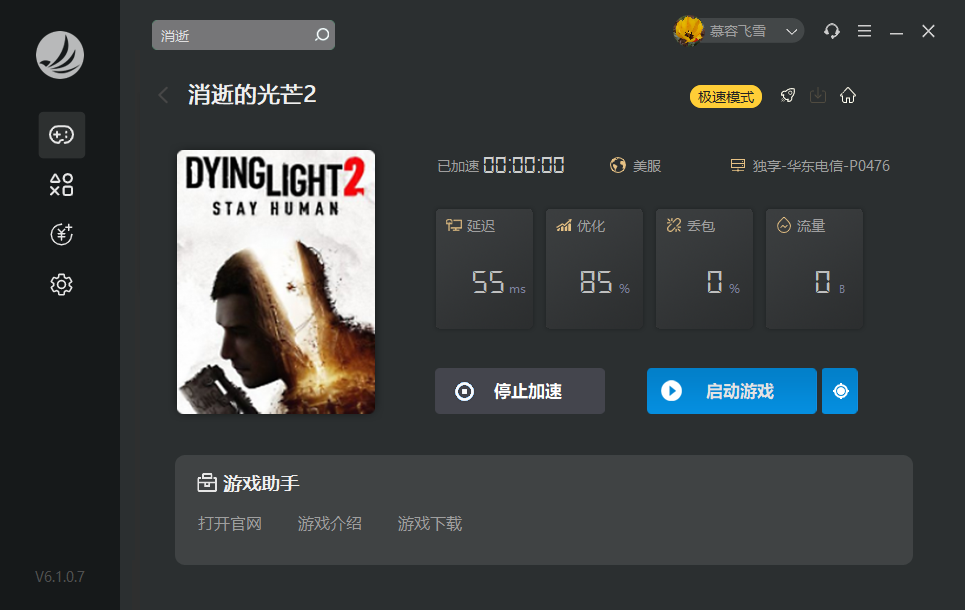Click the 延迟 latency card showing 55 ms
Screen dimensions: 965x610
[x=484, y=268]
